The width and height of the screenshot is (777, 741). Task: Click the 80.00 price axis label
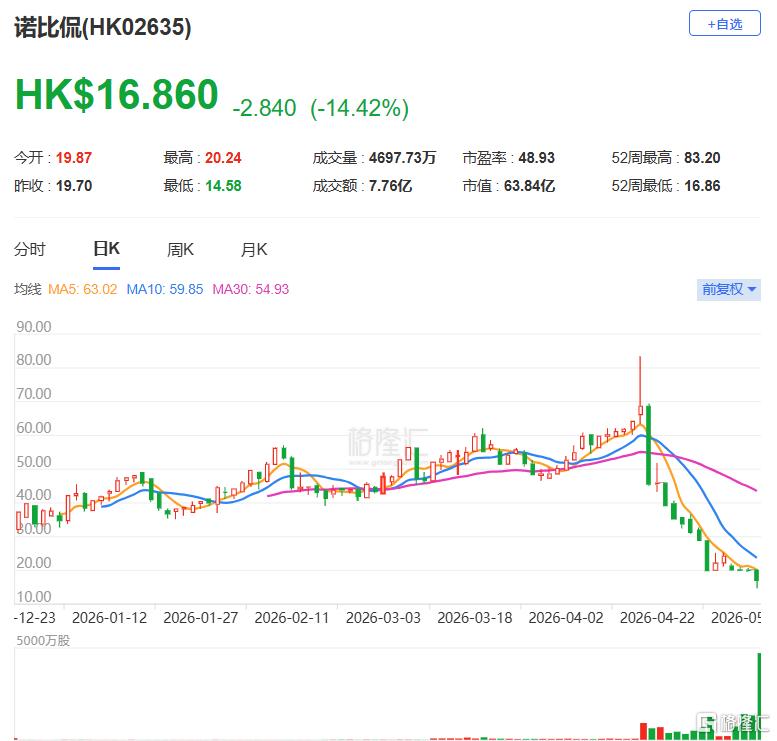tap(34, 360)
